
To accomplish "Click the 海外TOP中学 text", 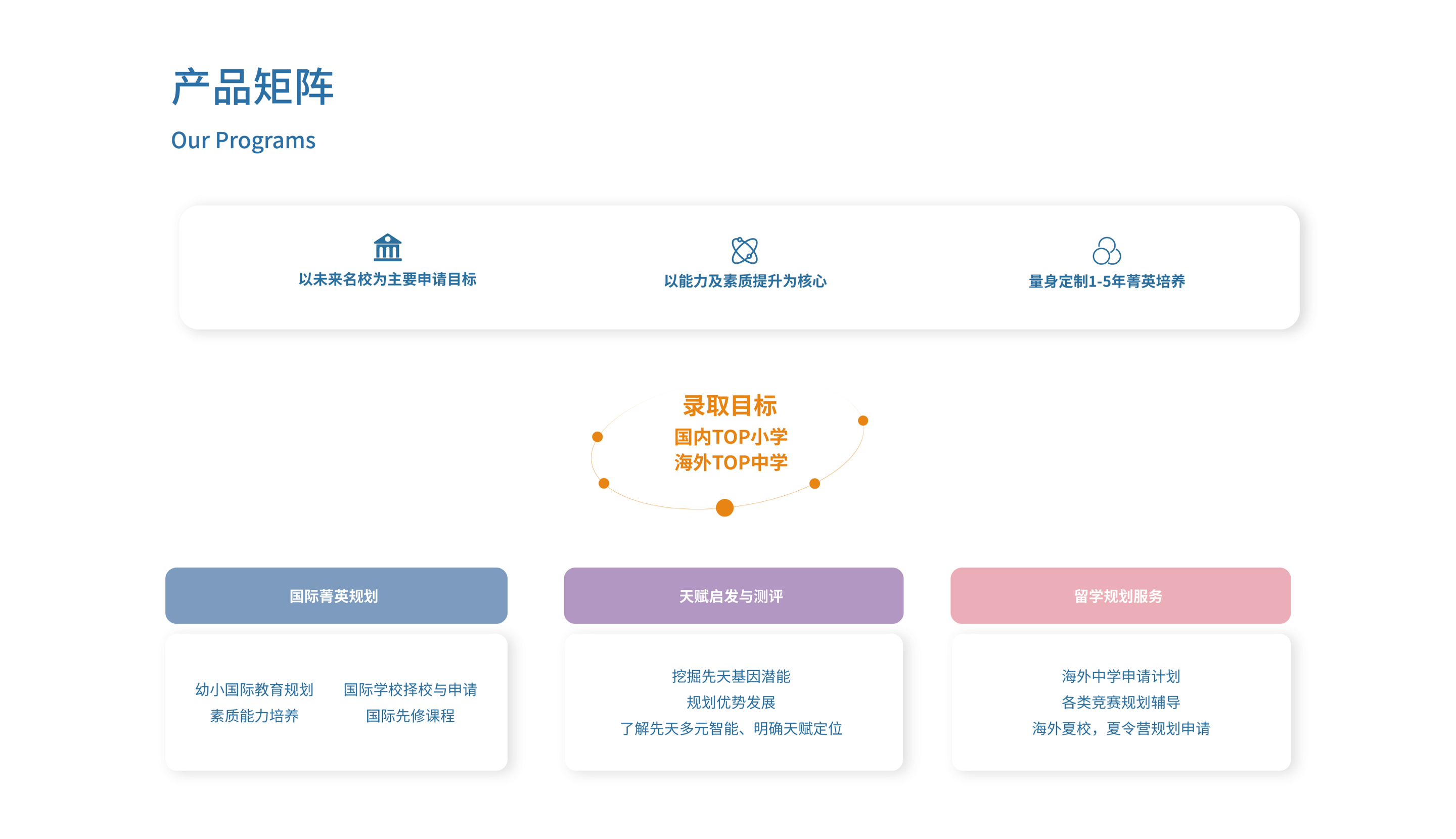I will click(731, 462).
